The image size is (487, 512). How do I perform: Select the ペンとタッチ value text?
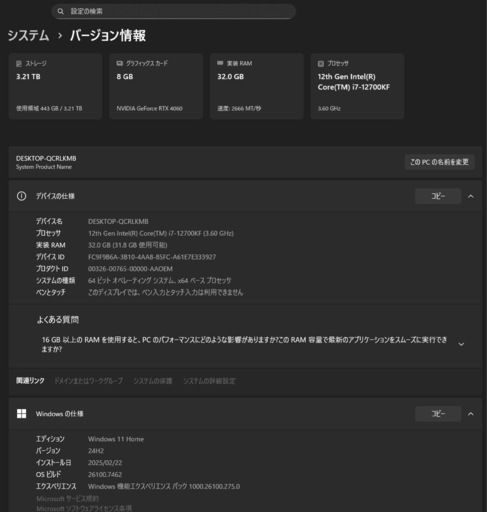coord(166,292)
